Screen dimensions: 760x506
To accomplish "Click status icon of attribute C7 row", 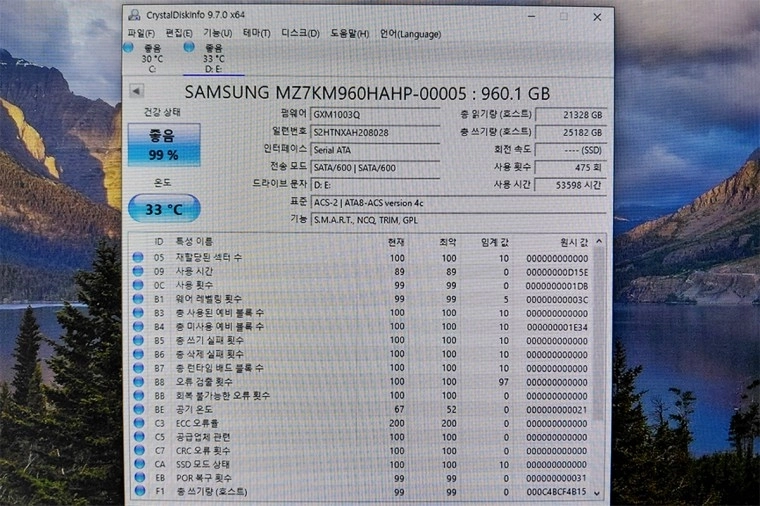I will (140, 450).
